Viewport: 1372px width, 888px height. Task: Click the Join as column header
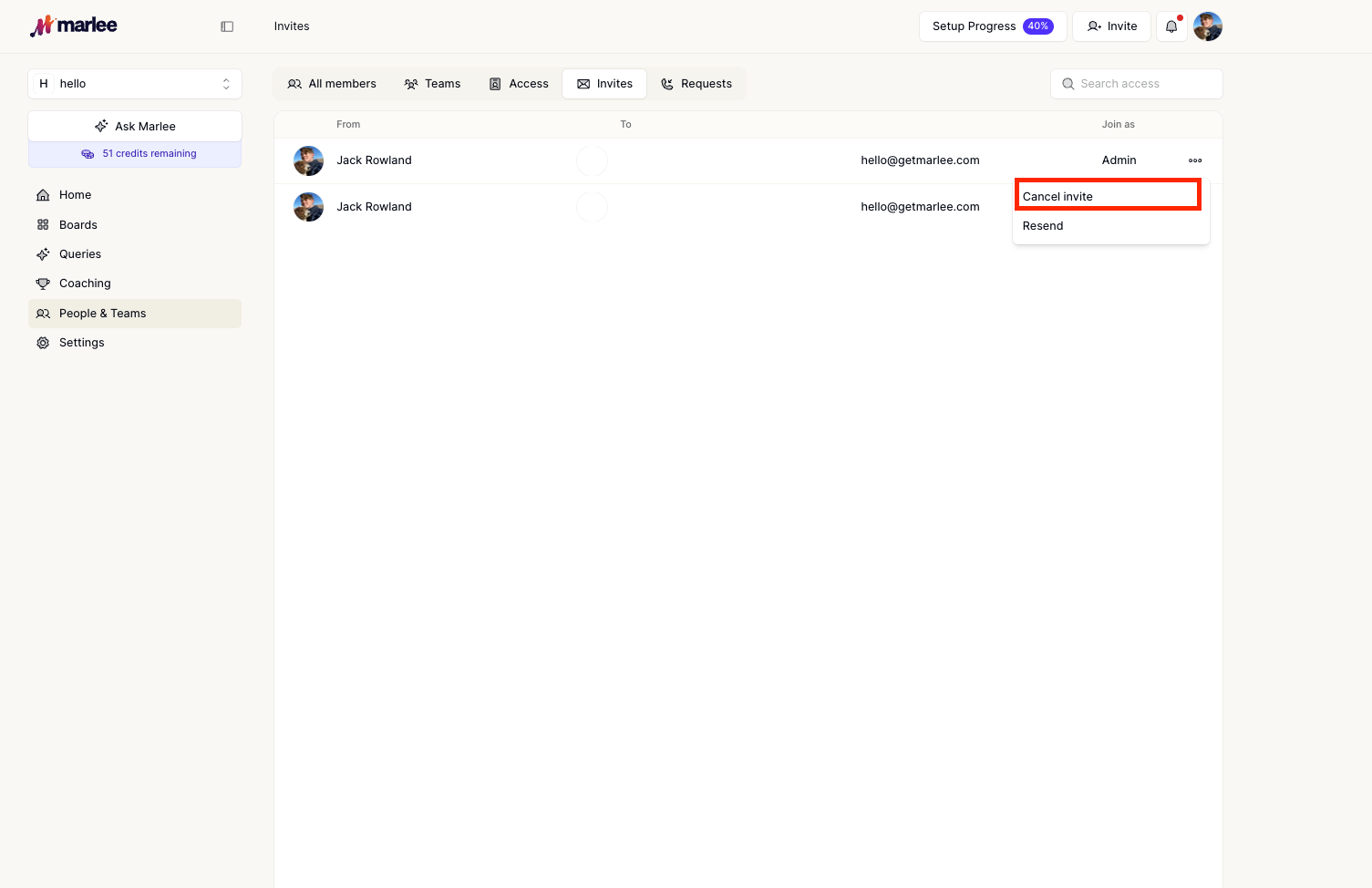(1118, 124)
